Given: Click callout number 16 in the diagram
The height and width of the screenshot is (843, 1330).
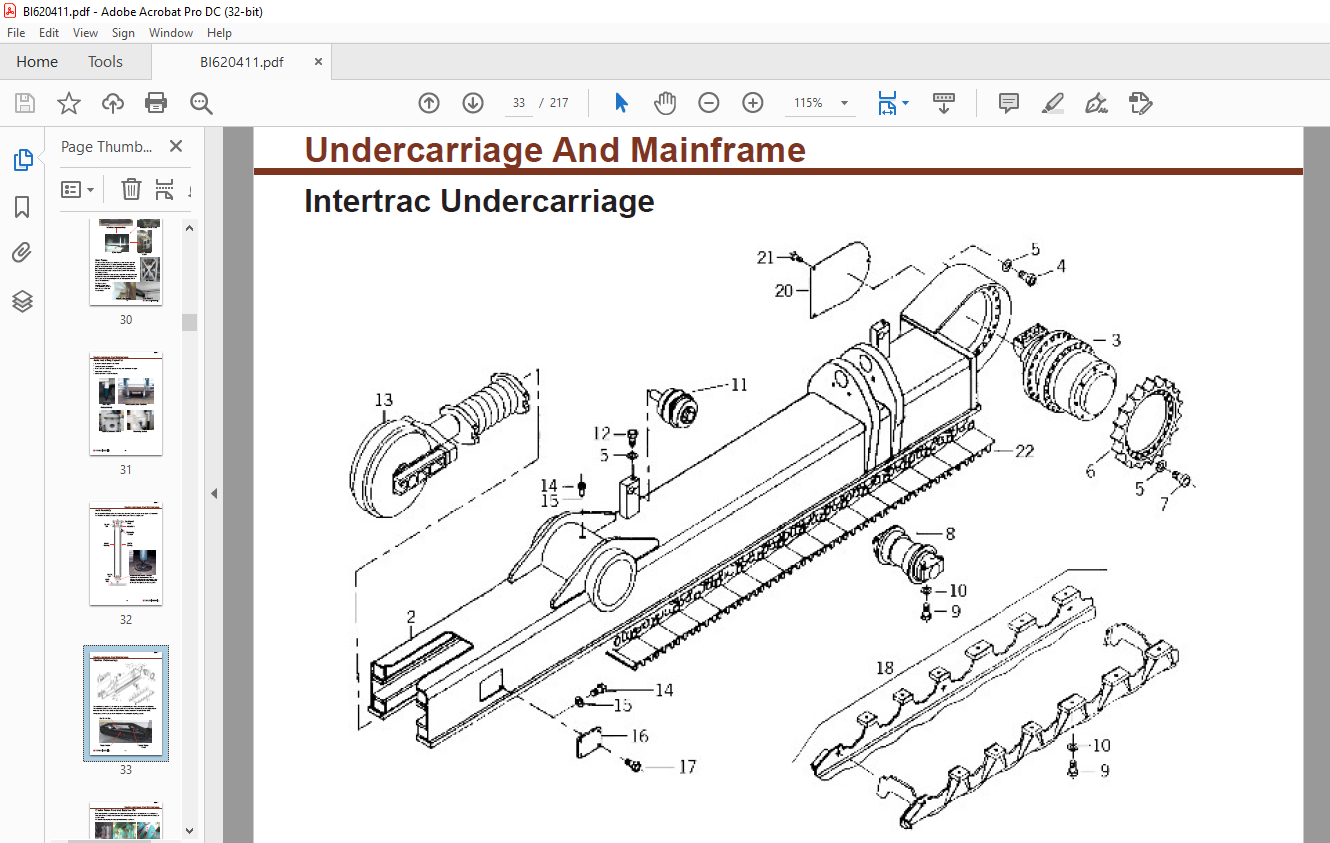Looking at the screenshot, I should (x=638, y=736).
